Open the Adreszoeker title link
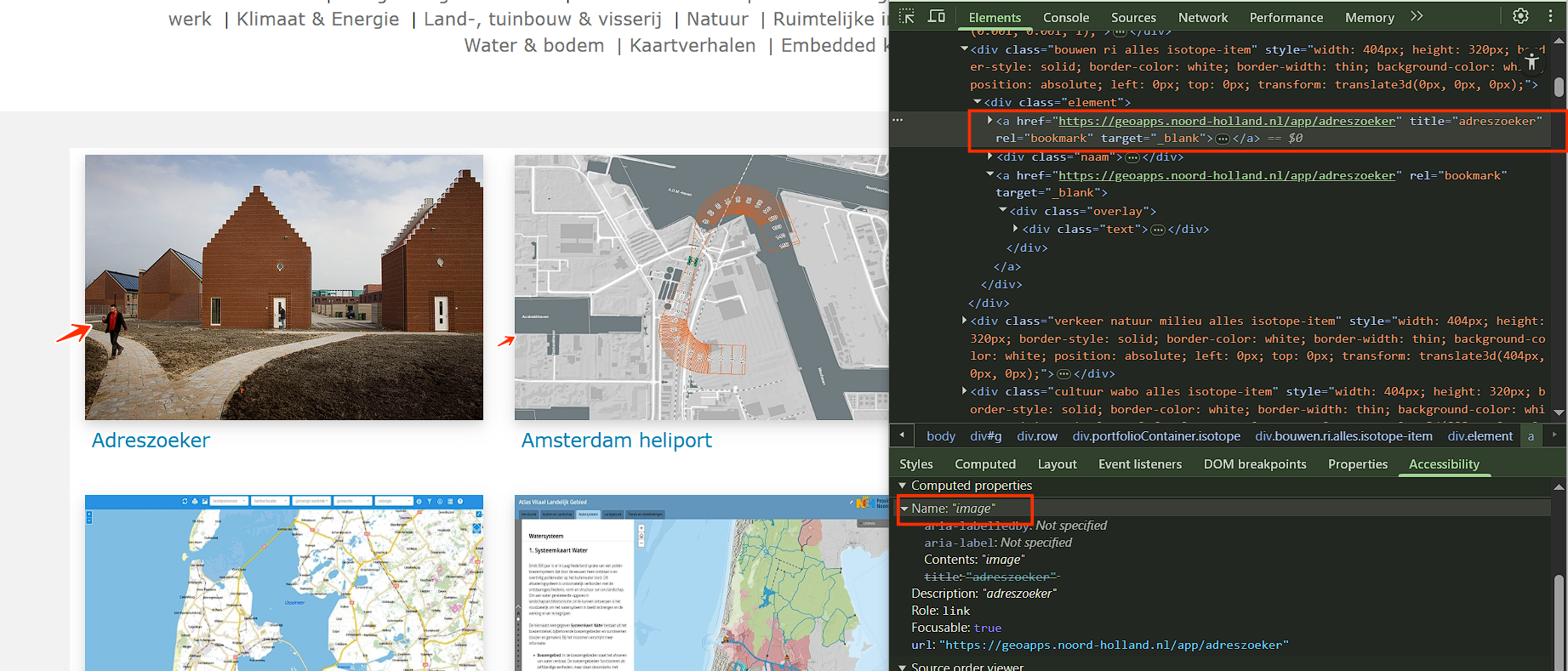Viewport: 1568px width, 671px height. tap(151, 441)
